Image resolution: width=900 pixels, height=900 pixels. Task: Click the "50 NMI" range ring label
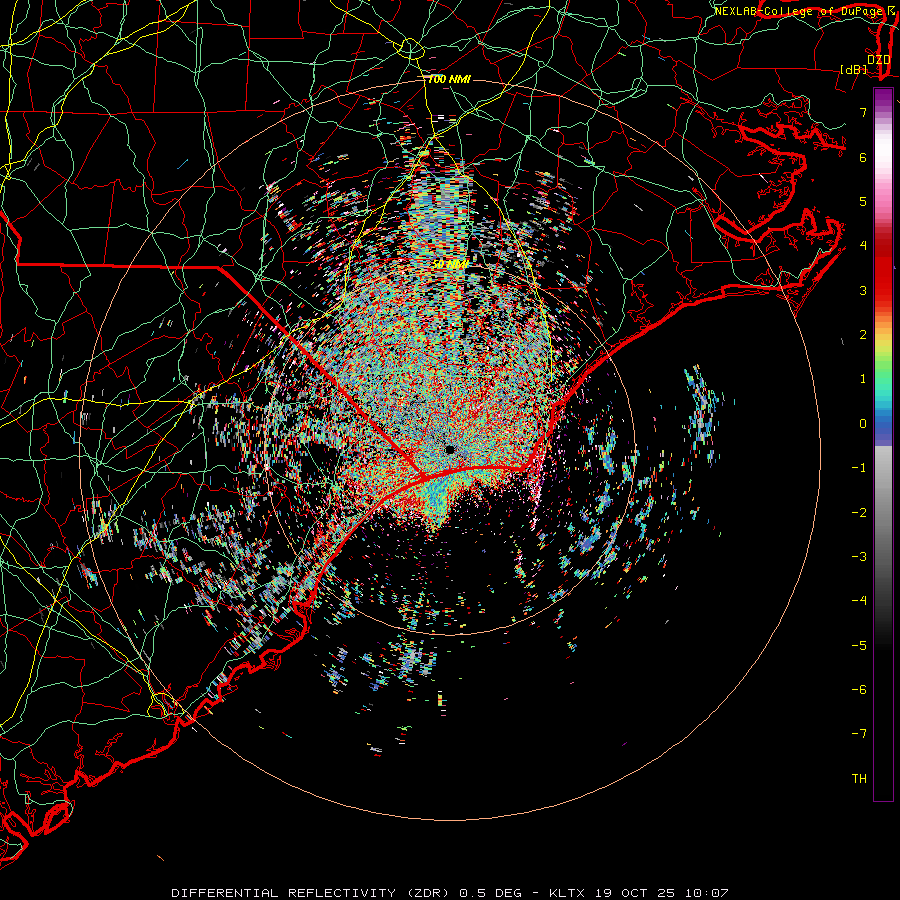450,265
